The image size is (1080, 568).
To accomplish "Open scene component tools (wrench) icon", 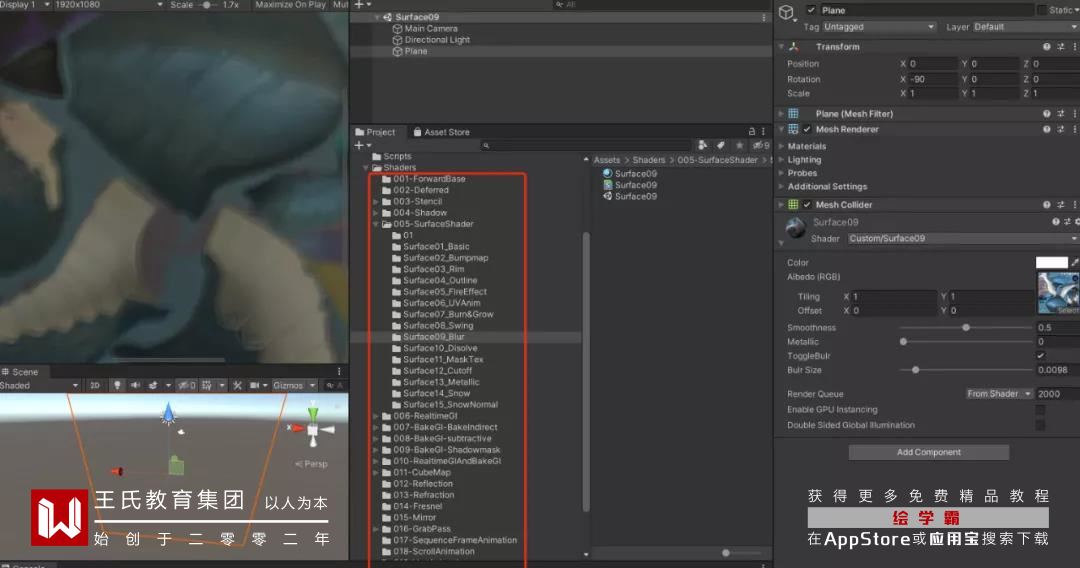I will click(x=237, y=386).
